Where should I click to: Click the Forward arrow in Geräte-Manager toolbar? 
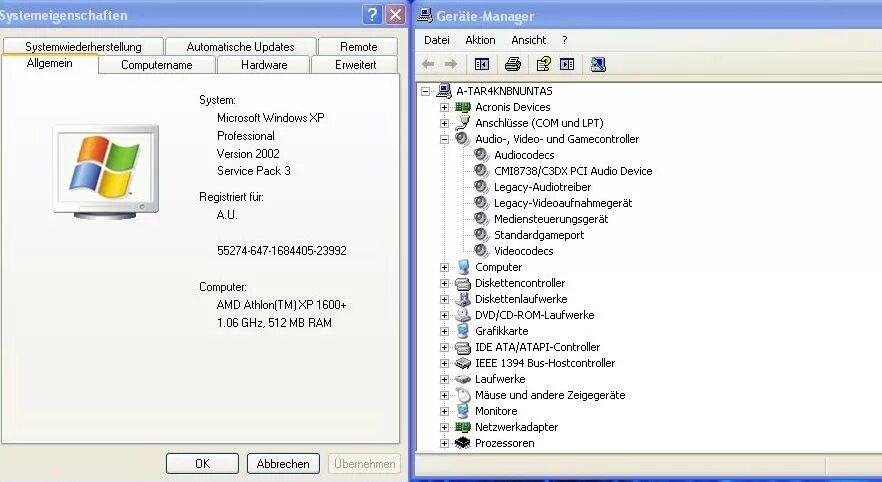click(451, 64)
